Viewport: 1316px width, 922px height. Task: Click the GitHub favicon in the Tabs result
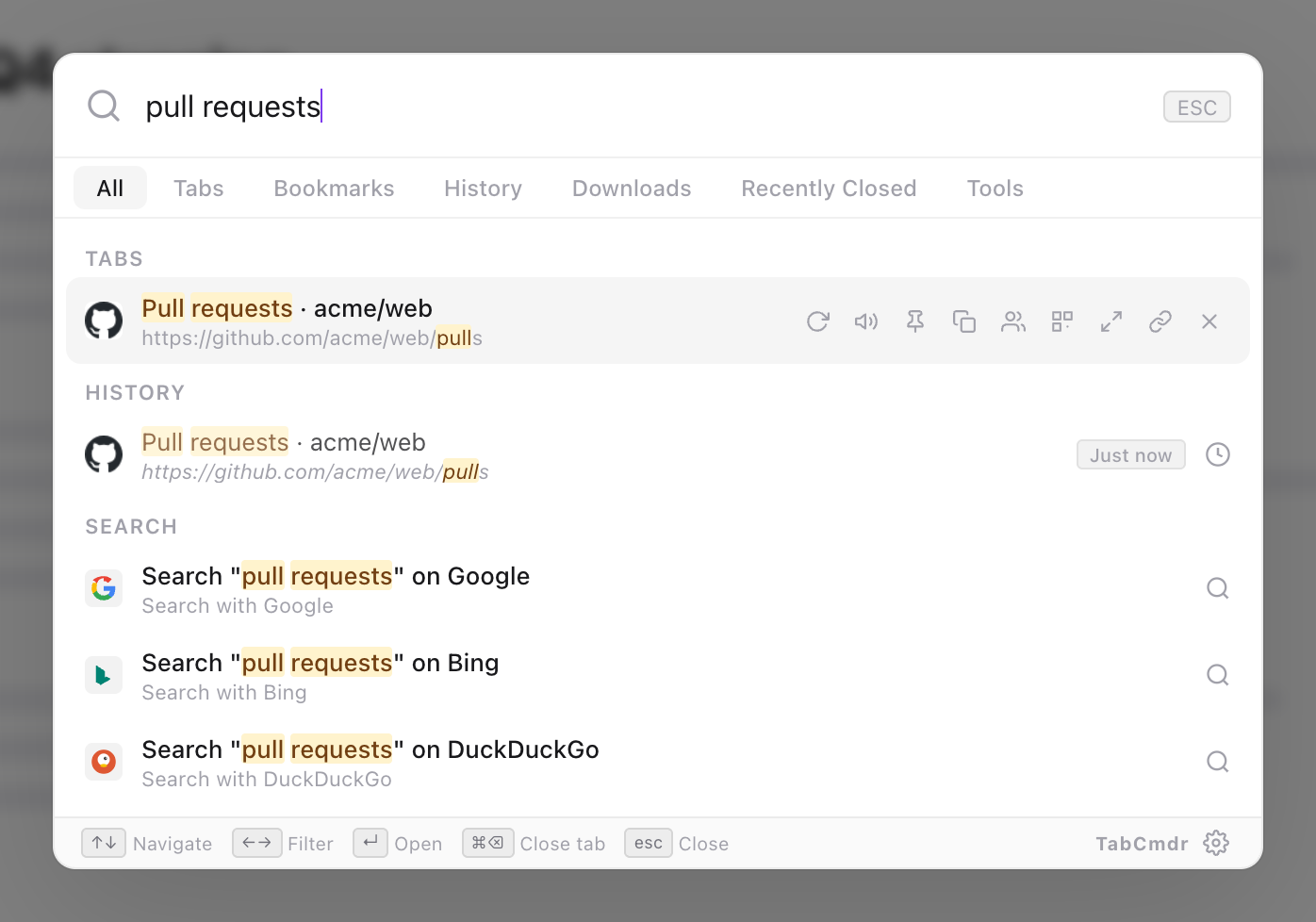(x=104, y=321)
